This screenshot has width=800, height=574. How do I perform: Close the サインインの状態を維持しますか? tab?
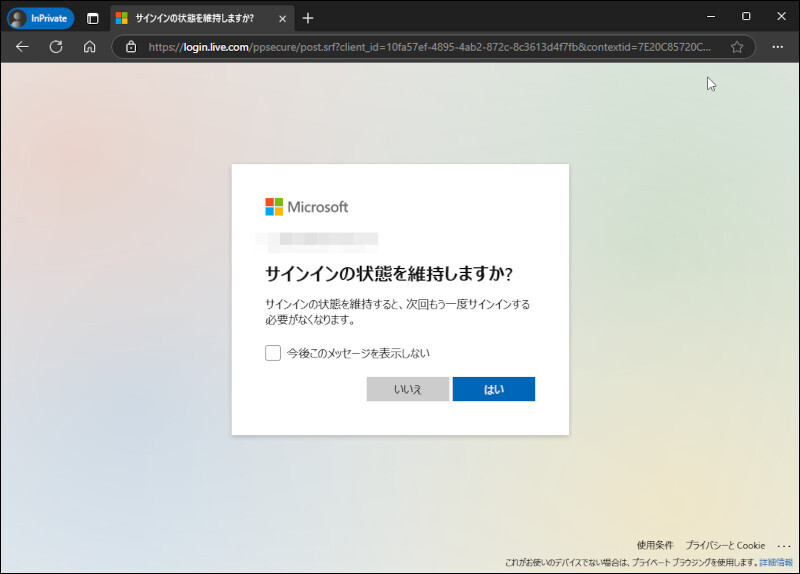point(282,18)
